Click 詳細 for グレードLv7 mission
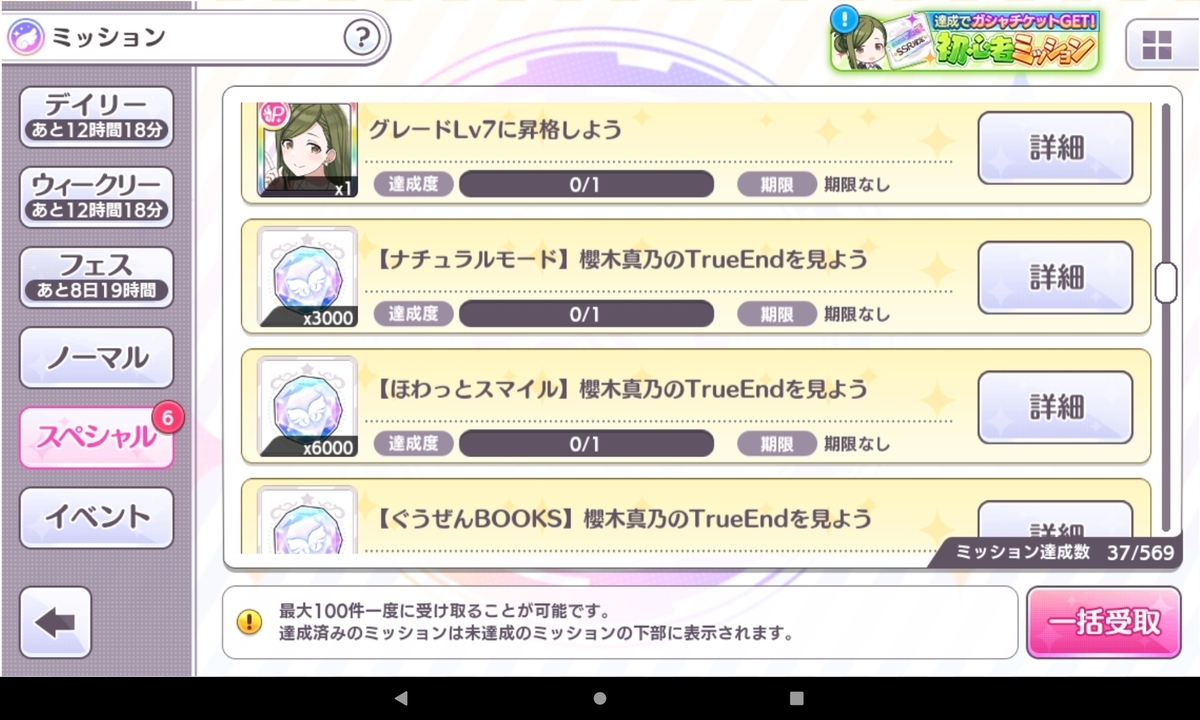 (1055, 148)
